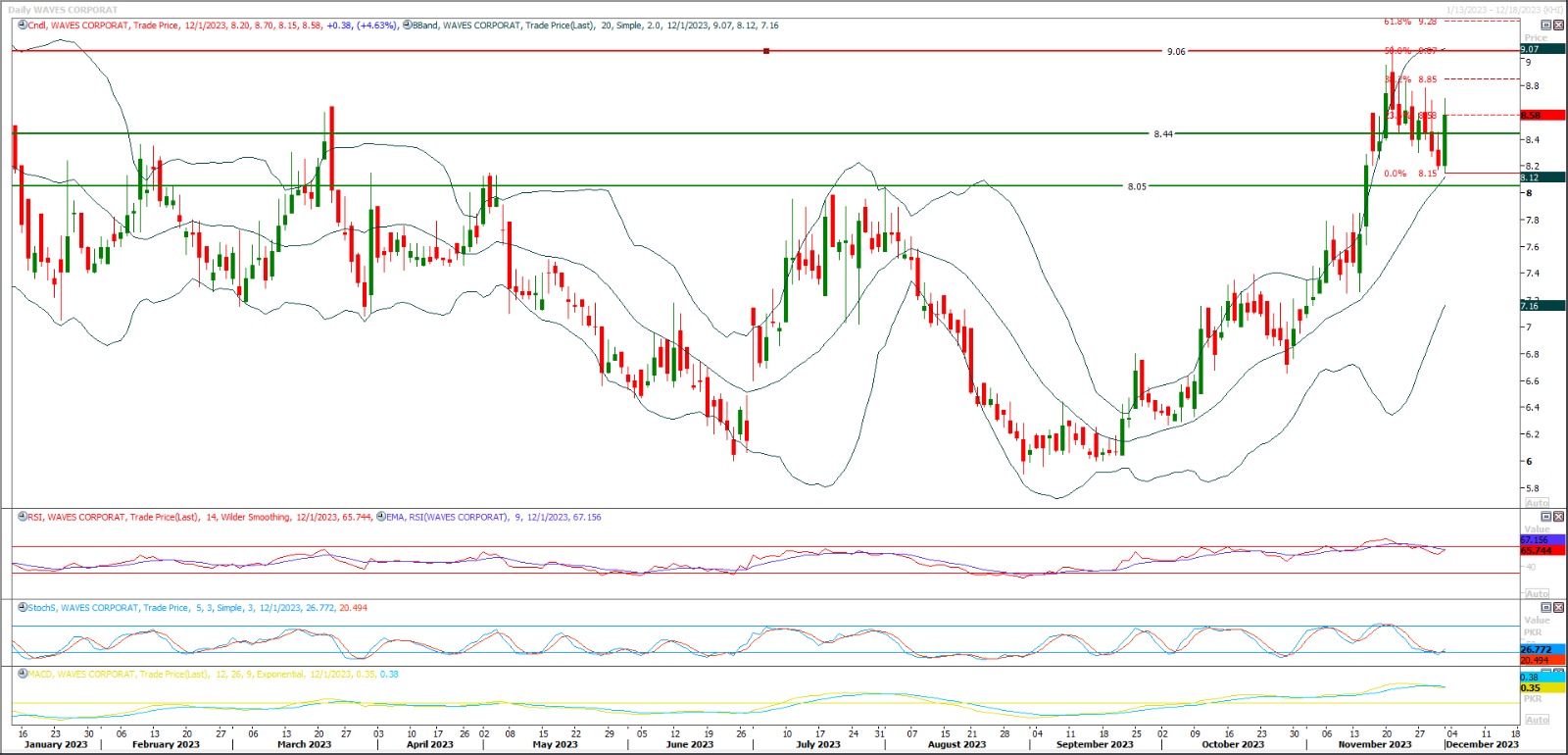
Task: Maximize the price chart pane
Action: tap(1546, 25)
